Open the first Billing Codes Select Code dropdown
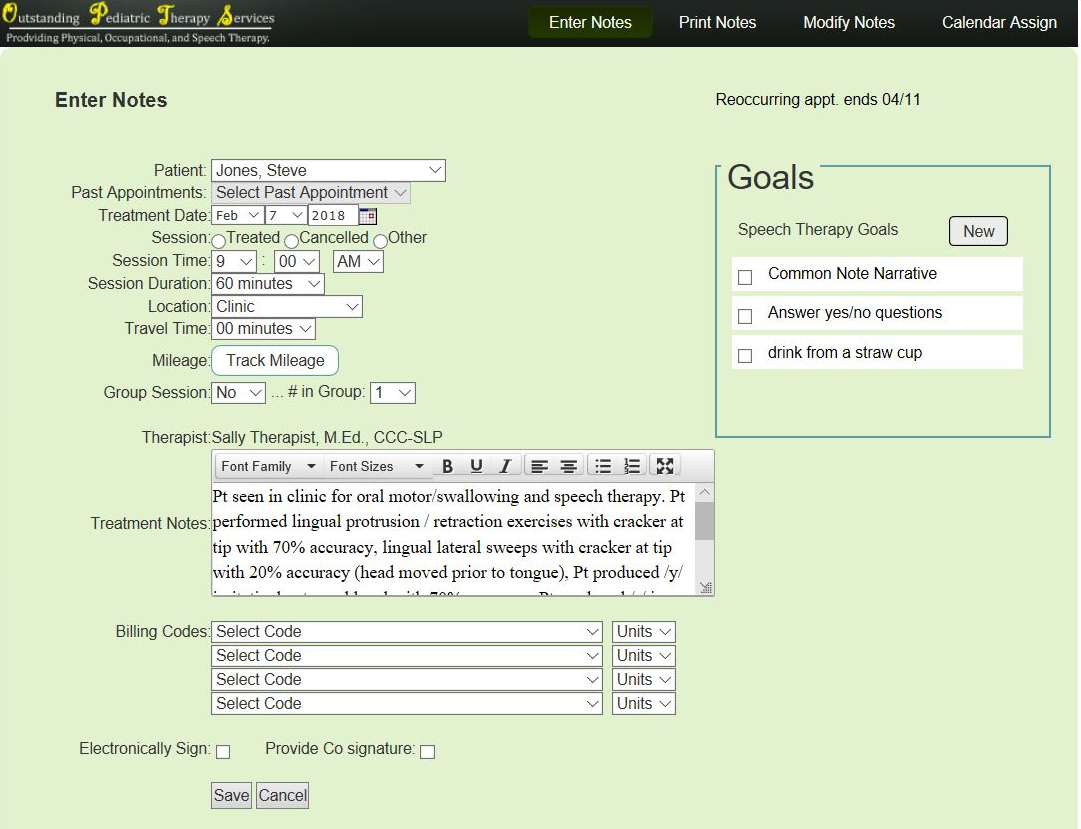 point(407,632)
